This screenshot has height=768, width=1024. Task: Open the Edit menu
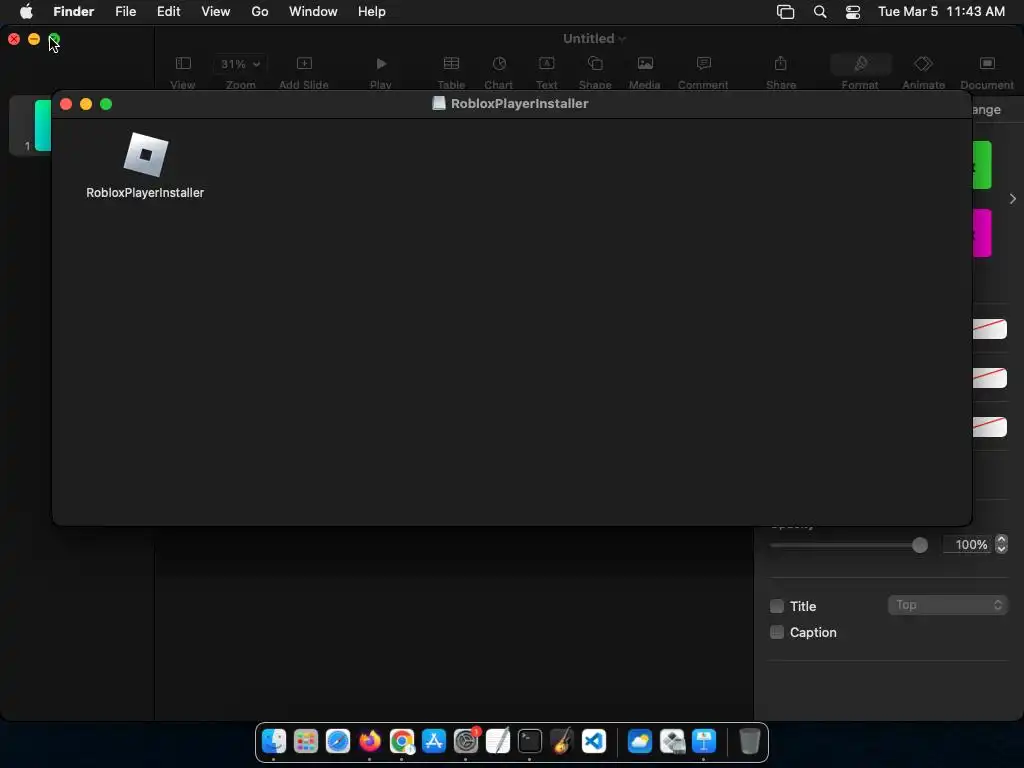click(x=168, y=12)
